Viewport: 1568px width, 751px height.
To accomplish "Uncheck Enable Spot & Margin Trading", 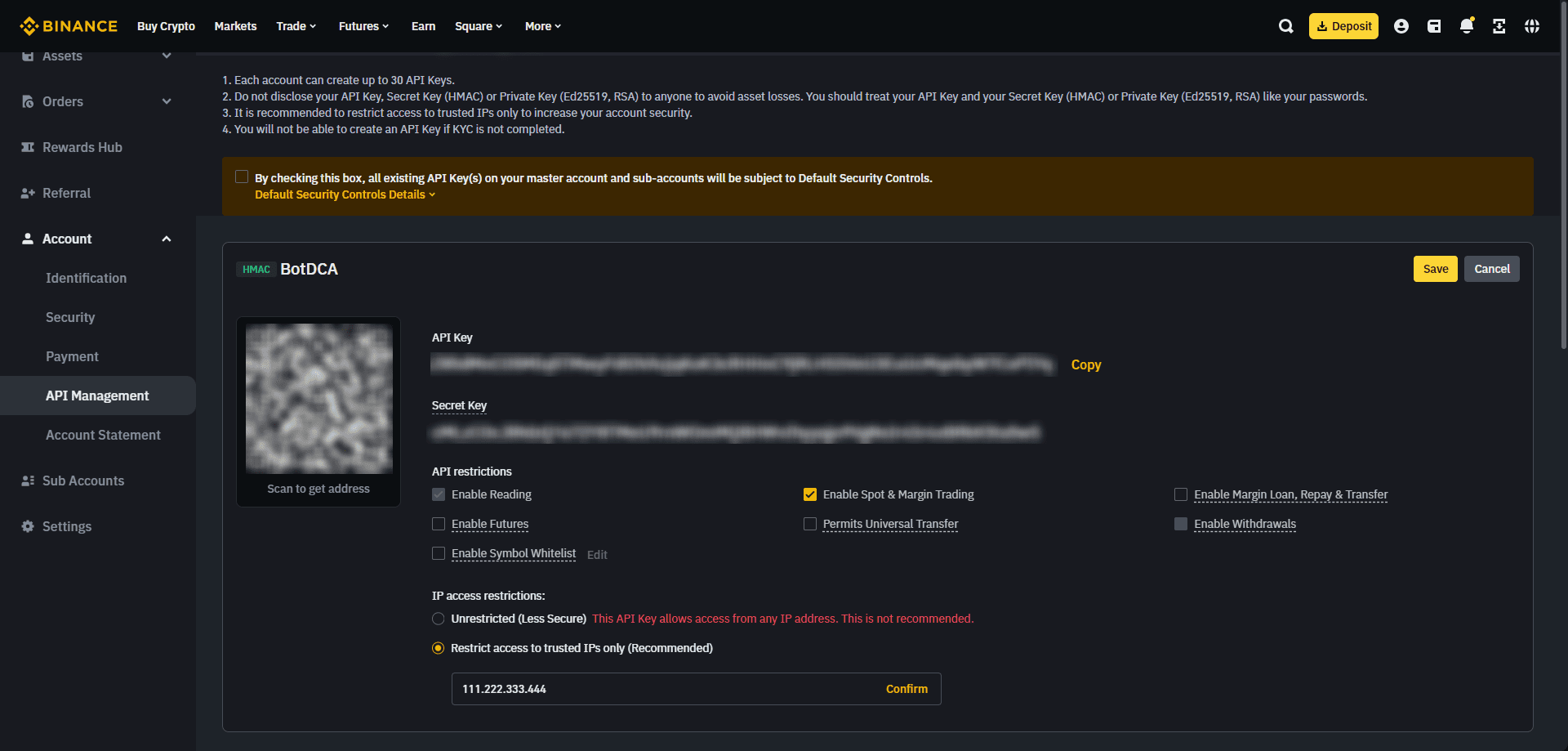I will 810,494.
